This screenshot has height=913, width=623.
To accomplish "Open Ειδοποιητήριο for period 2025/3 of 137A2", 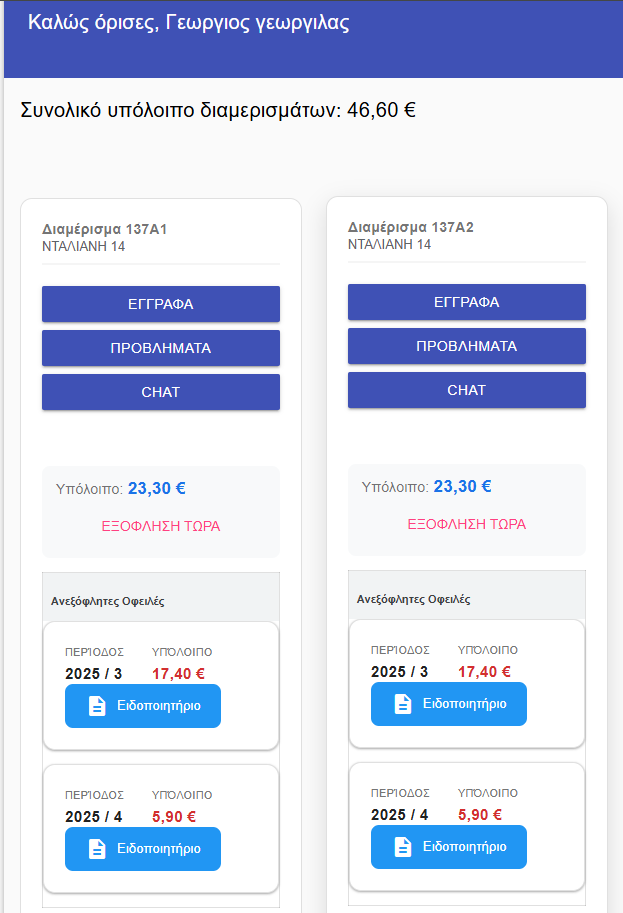I will (x=448, y=704).
